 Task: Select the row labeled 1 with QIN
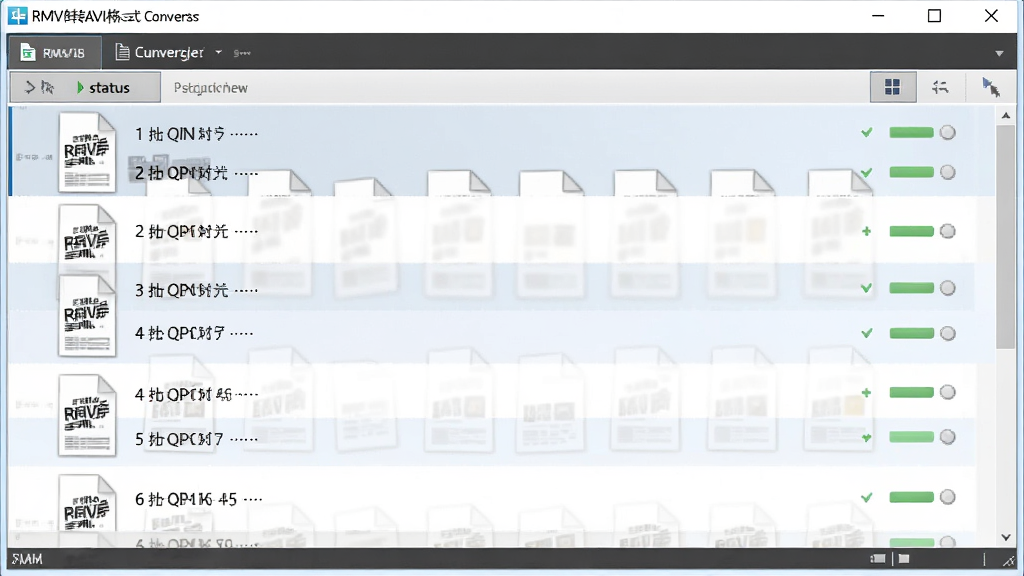(503, 133)
